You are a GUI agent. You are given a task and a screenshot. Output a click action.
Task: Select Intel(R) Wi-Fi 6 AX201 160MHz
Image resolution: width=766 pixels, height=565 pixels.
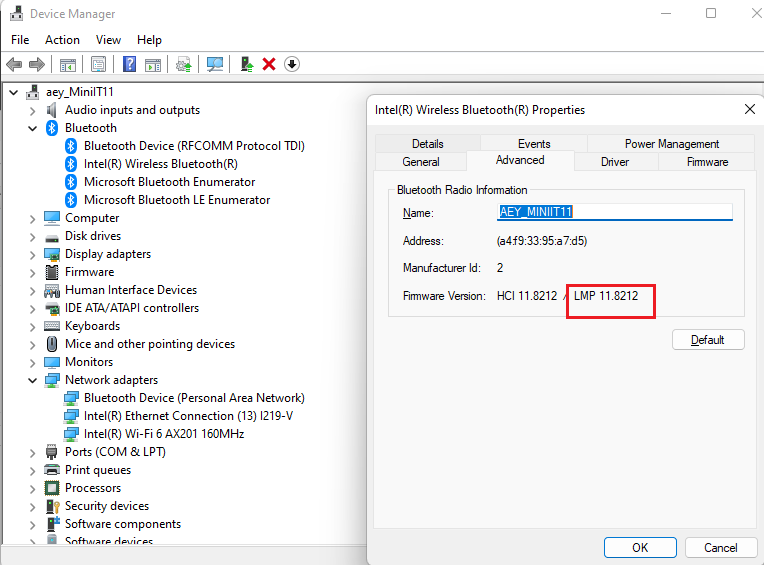164,434
